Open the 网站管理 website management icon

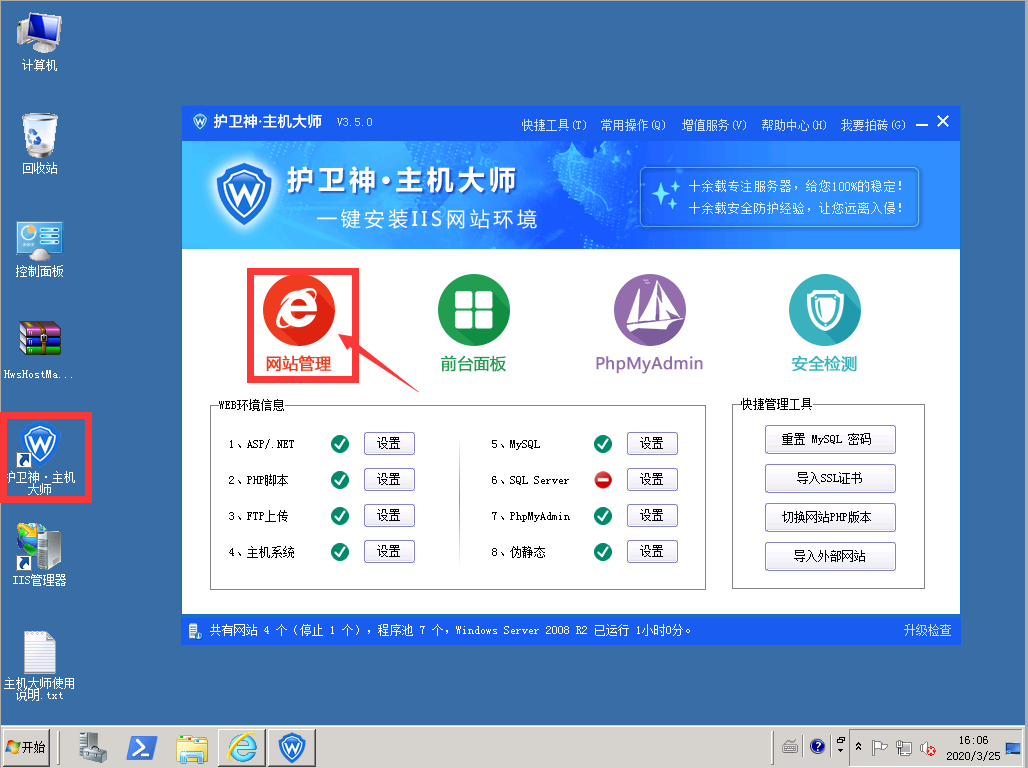tap(298, 311)
